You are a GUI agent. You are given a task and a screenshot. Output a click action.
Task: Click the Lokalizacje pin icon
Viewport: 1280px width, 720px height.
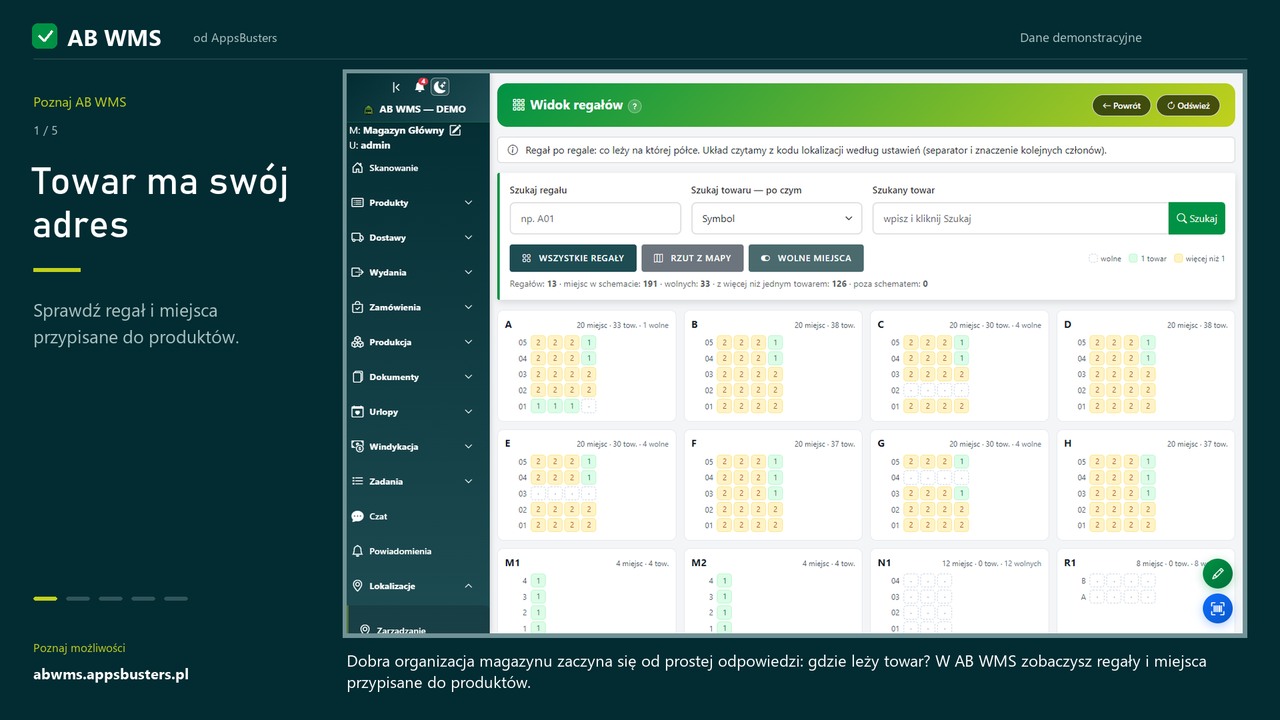(358, 586)
